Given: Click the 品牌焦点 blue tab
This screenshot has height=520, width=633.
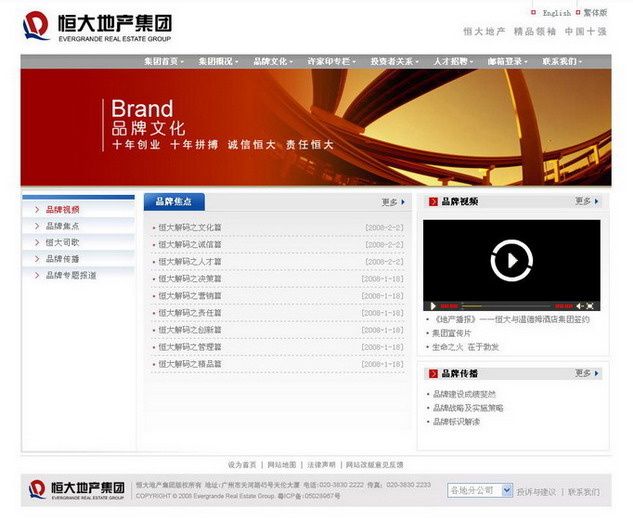Looking at the screenshot, I should (174, 201).
